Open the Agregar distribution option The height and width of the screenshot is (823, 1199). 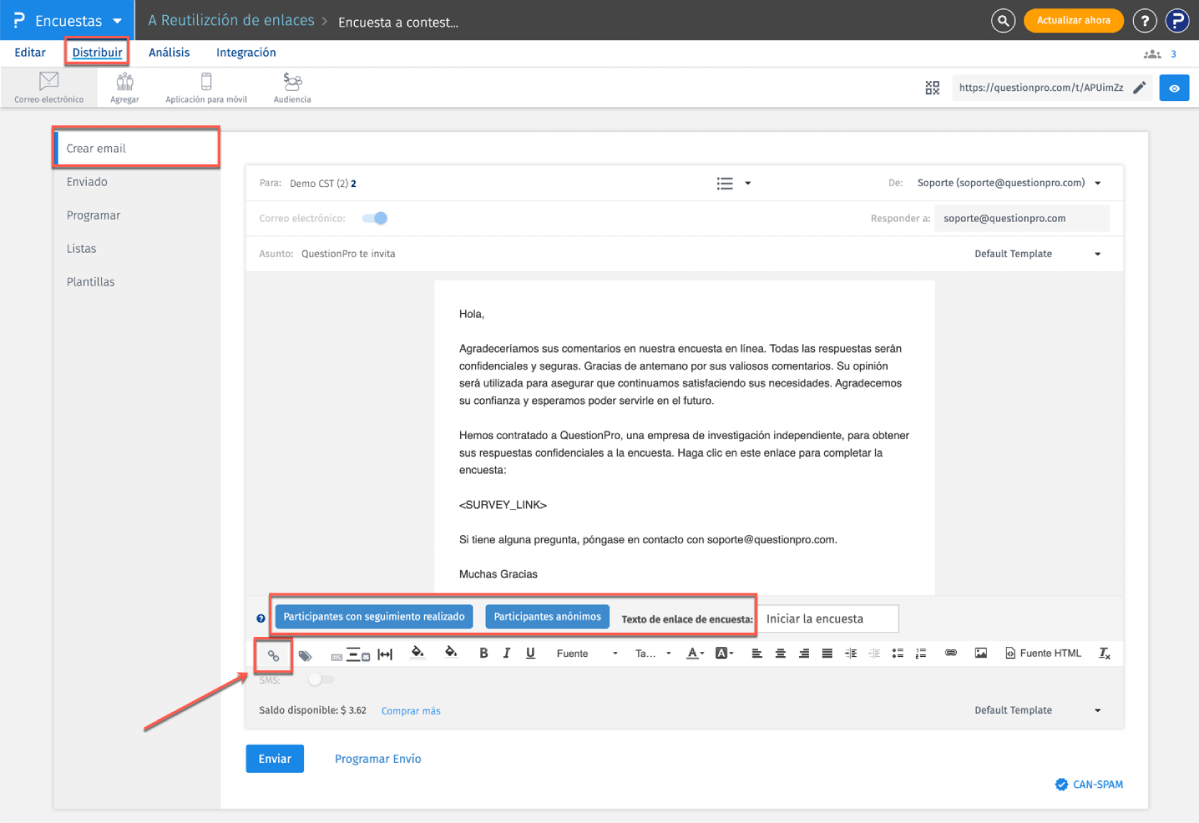(125, 88)
